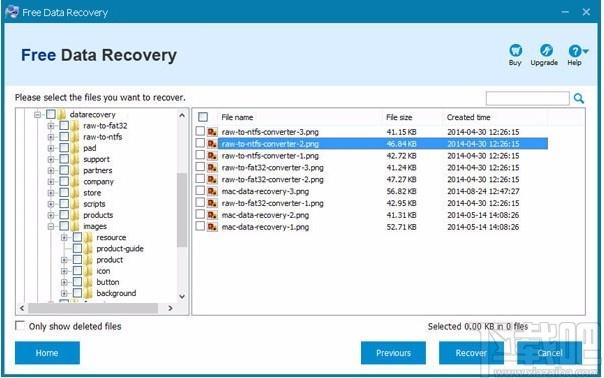Expand the product tree node
Image resolution: width=604 pixels, height=378 pixels.
pos(64,260)
